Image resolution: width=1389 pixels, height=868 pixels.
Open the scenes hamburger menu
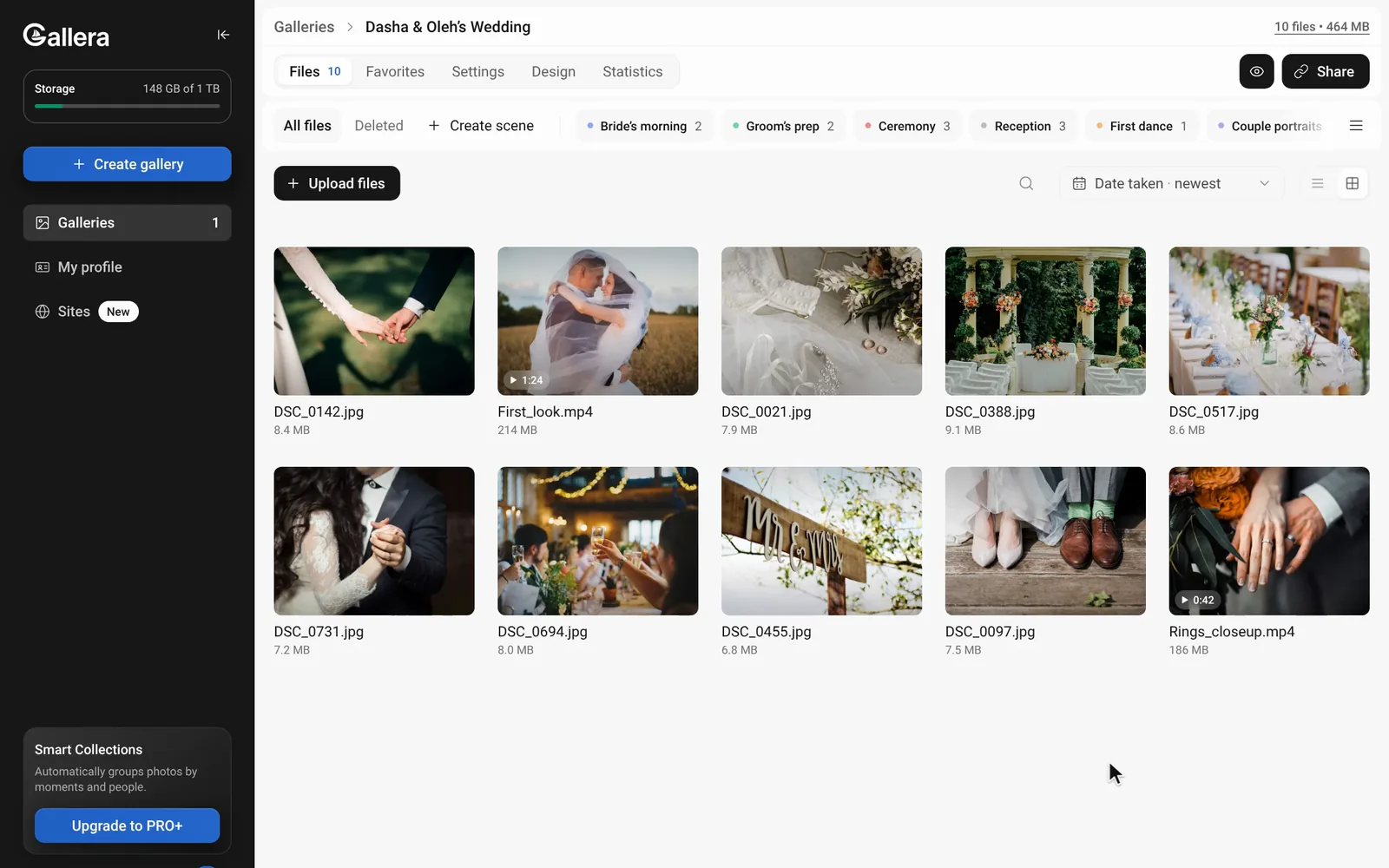(x=1356, y=126)
